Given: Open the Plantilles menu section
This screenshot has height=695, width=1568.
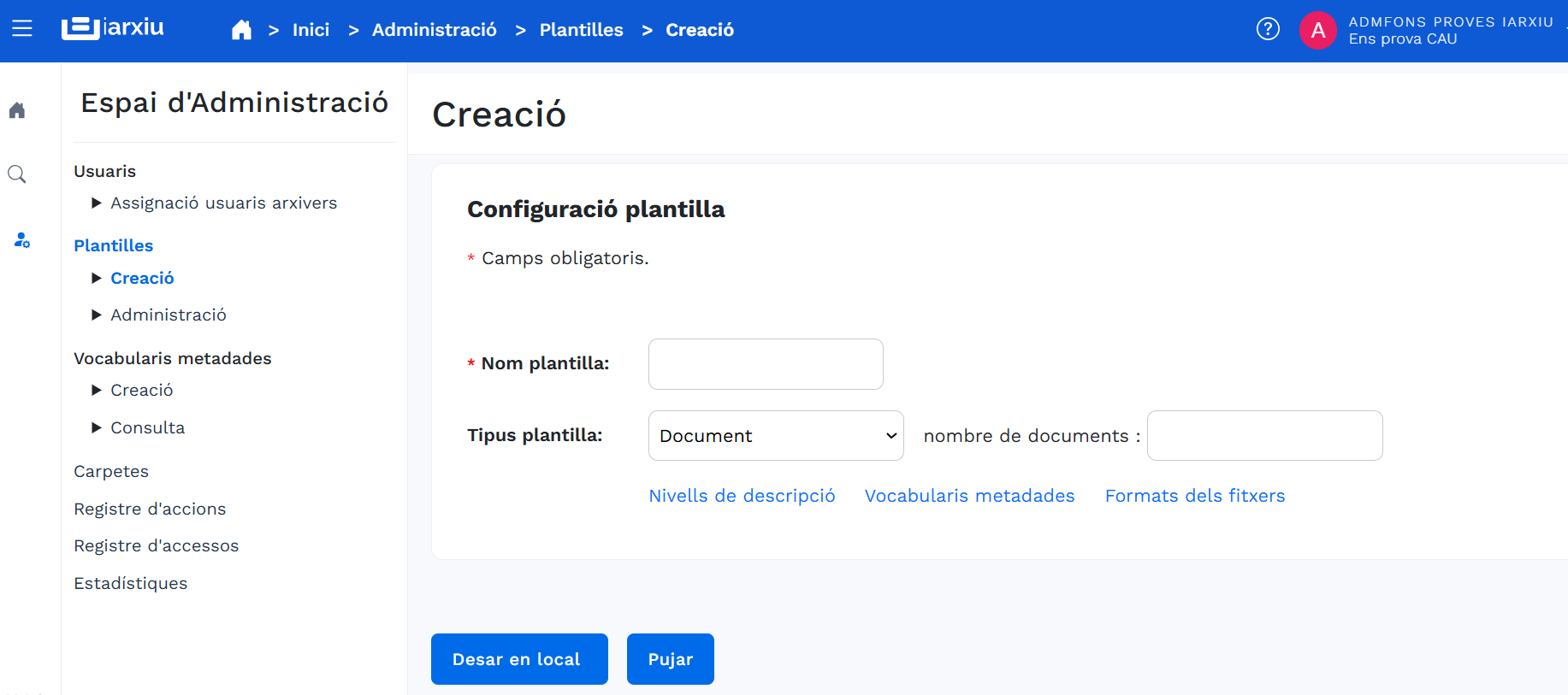Looking at the screenshot, I should pyautogui.click(x=114, y=245).
